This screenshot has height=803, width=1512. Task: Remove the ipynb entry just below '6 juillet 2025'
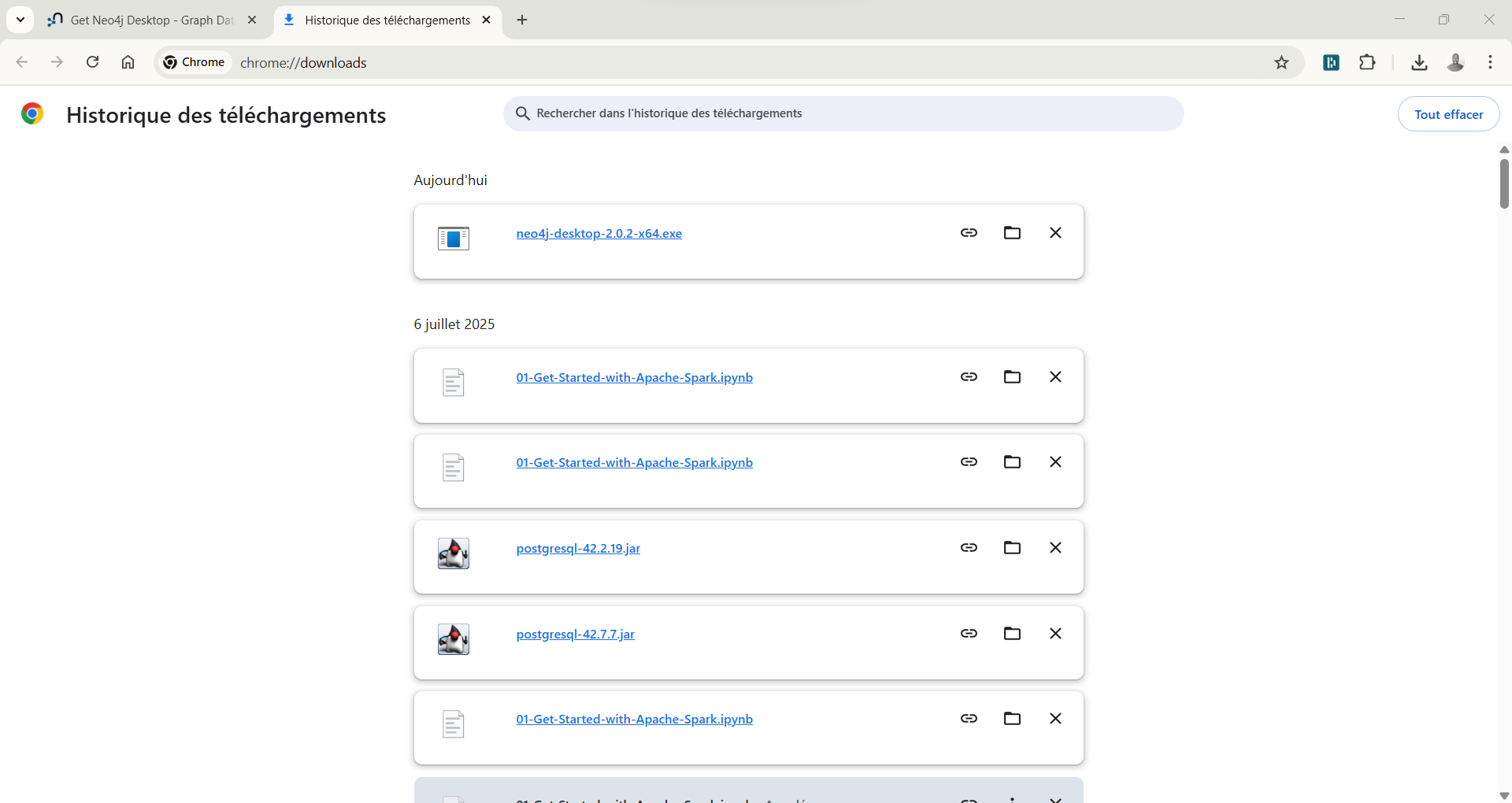(x=1055, y=376)
